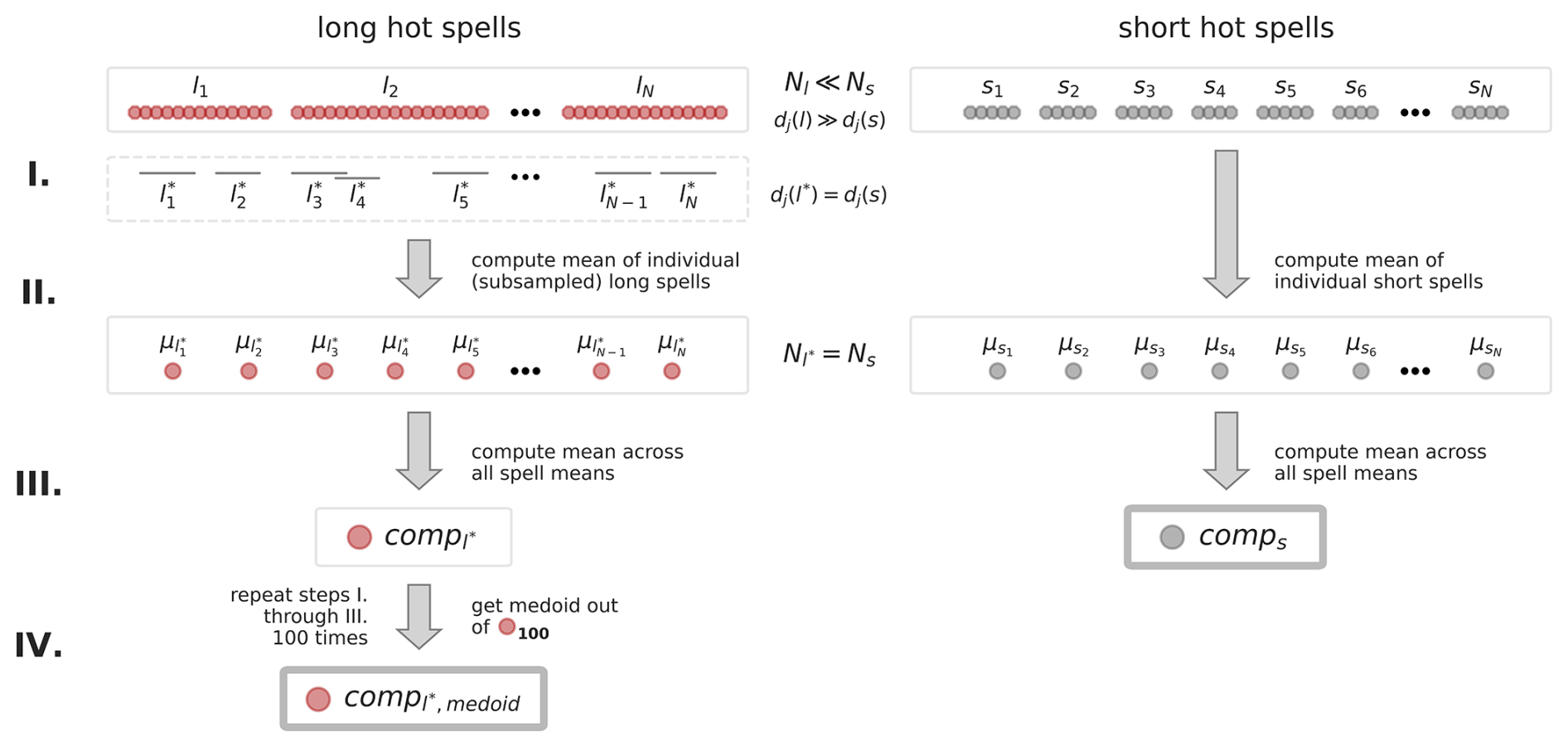Click the 'd_j(l*) = d_j(s)' equation

point(828,195)
